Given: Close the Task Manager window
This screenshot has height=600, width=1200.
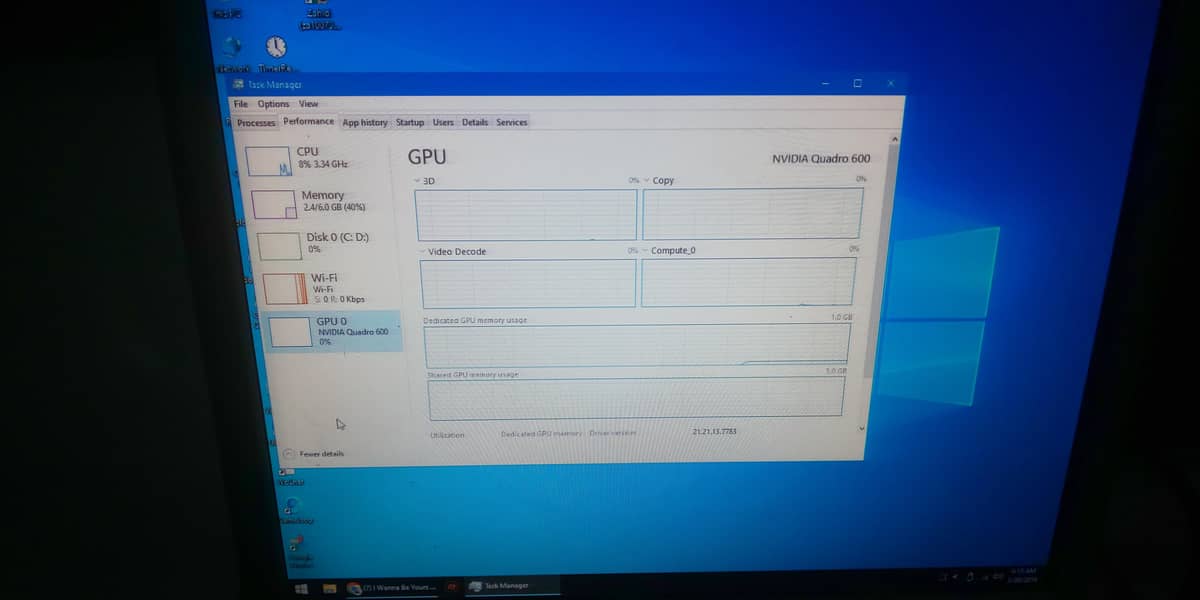Looking at the screenshot, I should [x=891, y=84].
